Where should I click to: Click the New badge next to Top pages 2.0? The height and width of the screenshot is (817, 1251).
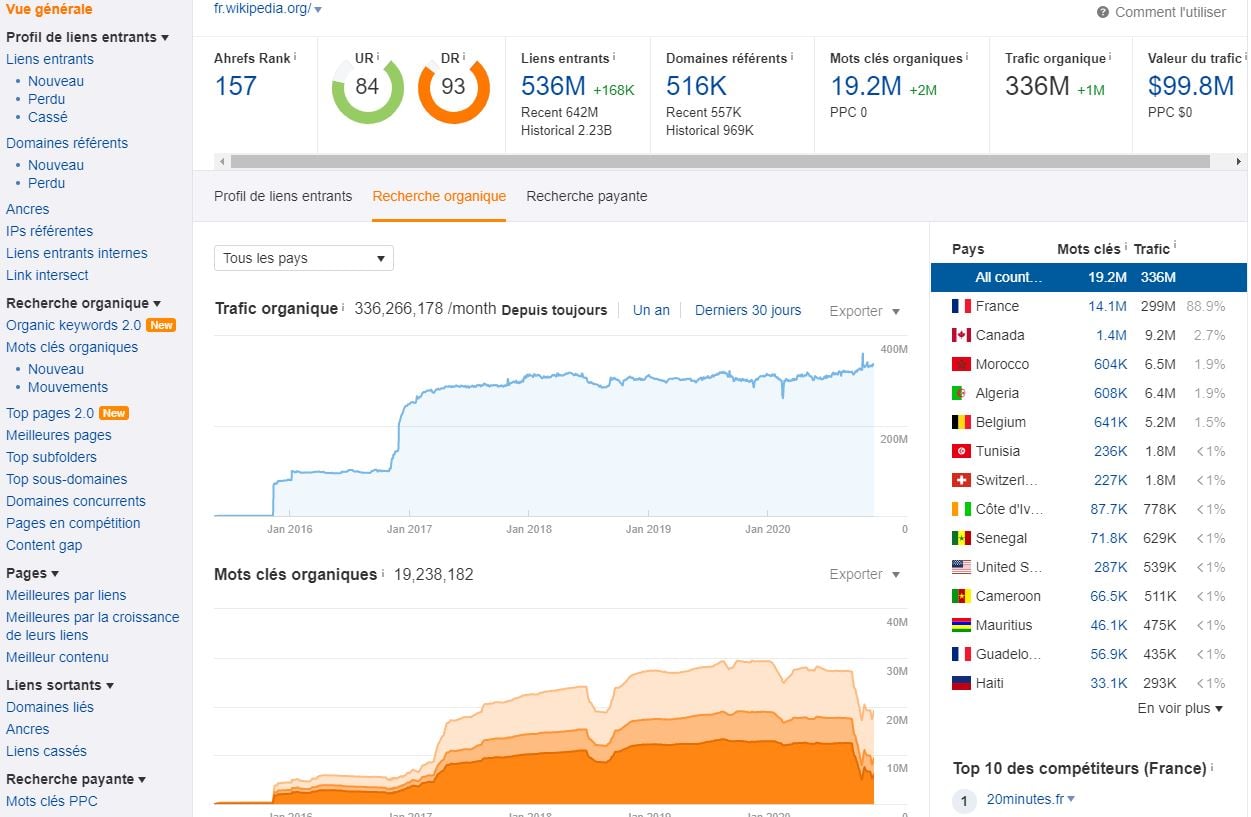(x=114, y=413)
